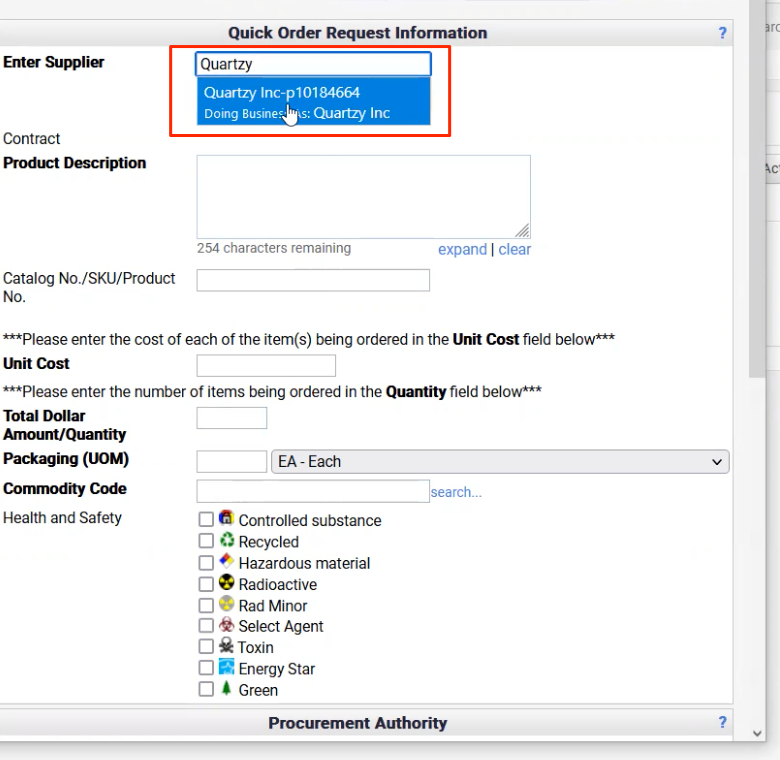780x760 pixels.
Task: Check the Select Agent checkbox
Action: (206, 626)
